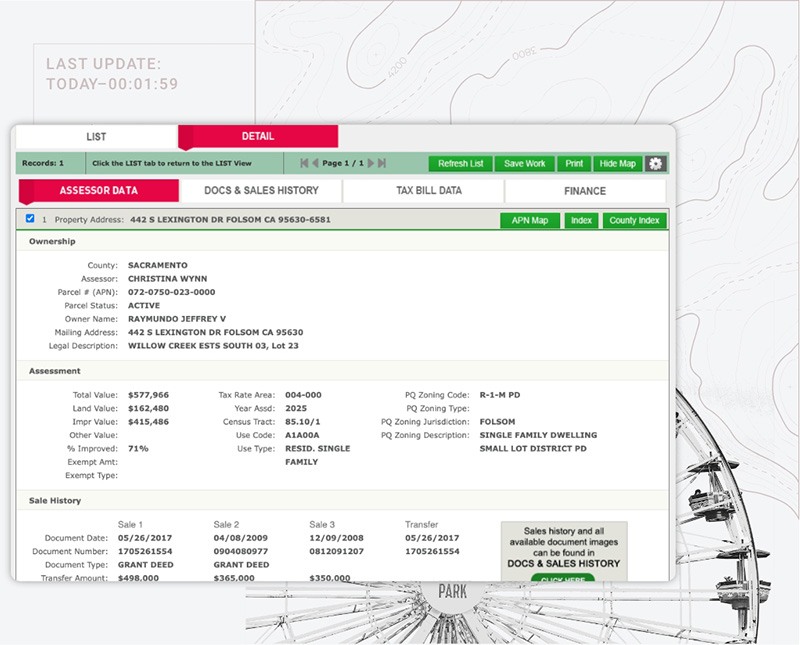Select the parcel number 072-0750-023-0000
This screenshot has height=645, width=800.
click(171, 292)
